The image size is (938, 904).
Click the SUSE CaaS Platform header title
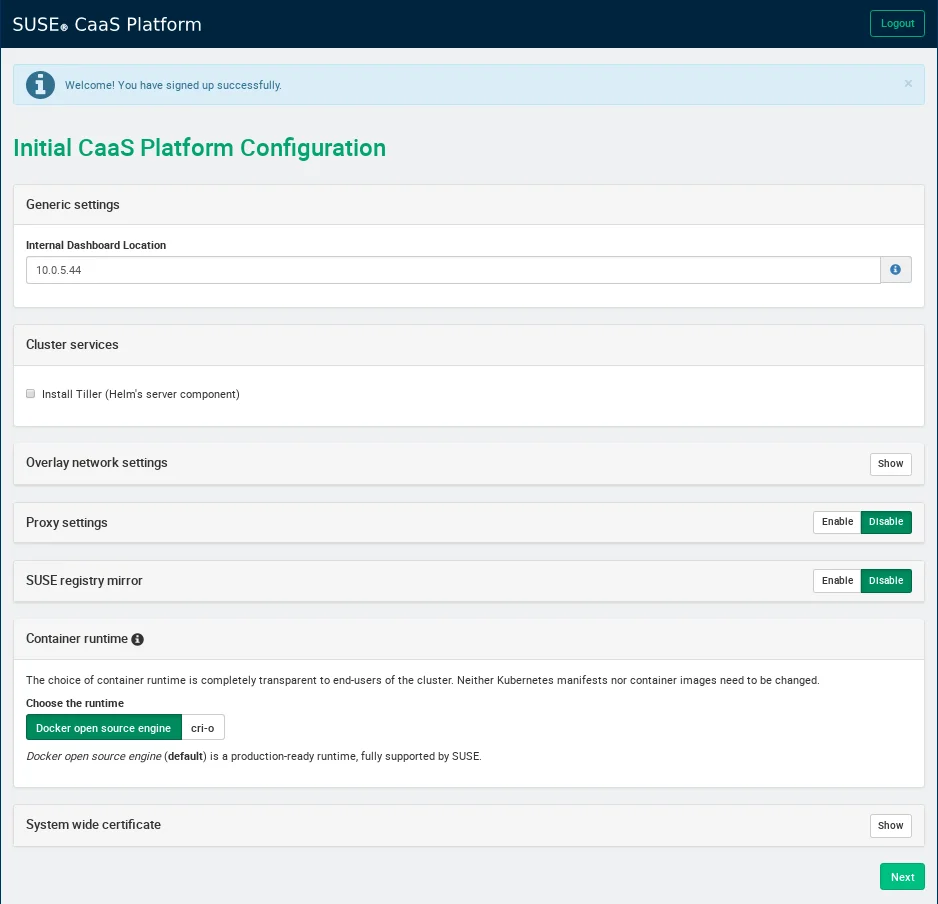tap(107, 24)
